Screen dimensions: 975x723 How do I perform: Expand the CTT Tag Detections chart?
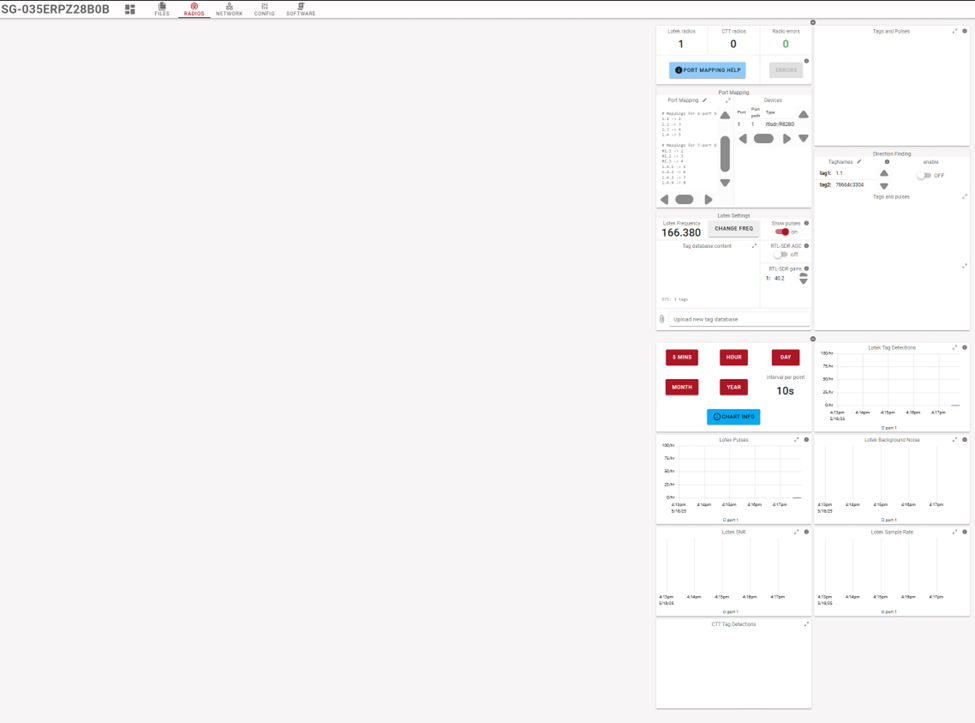click(806, 624)
